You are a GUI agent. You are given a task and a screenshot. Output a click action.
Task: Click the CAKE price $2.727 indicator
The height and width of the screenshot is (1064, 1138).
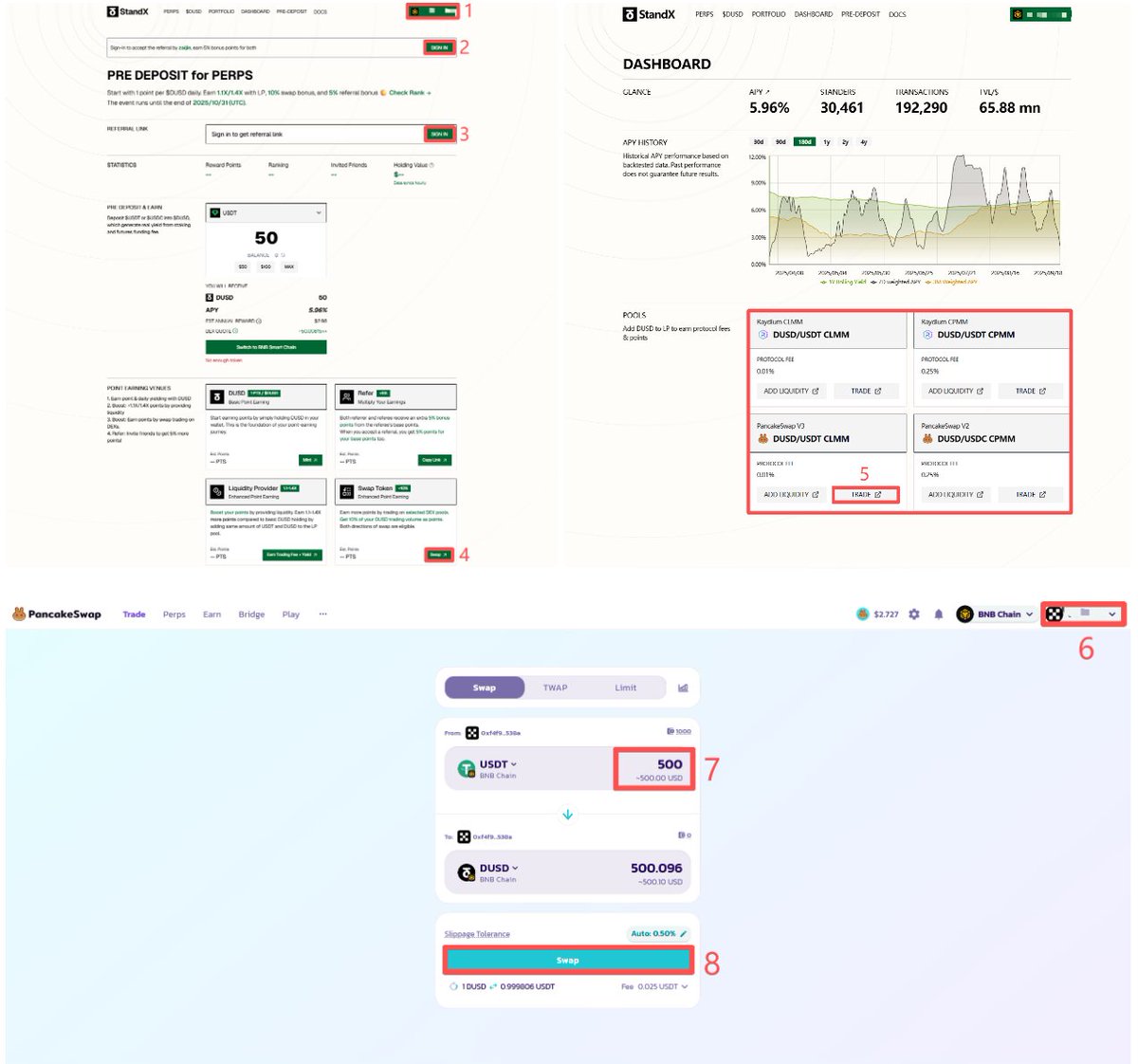coord(877,615)
